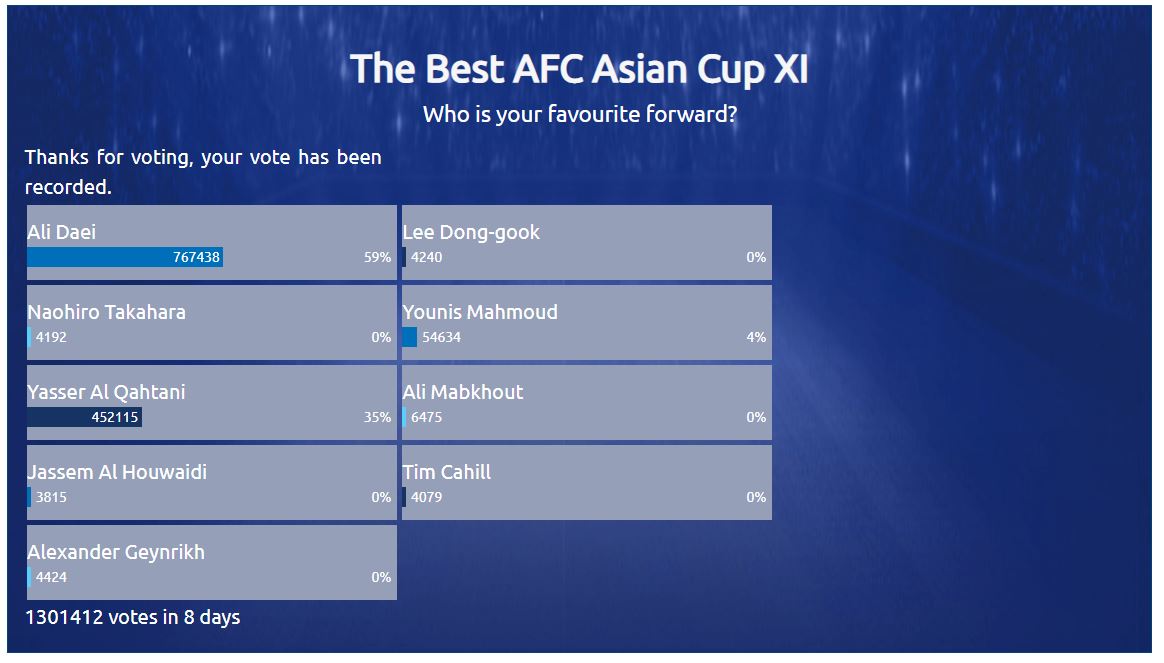Choose the Tim Cahill result card
The image size is (1164, 663).
point(586,483)
